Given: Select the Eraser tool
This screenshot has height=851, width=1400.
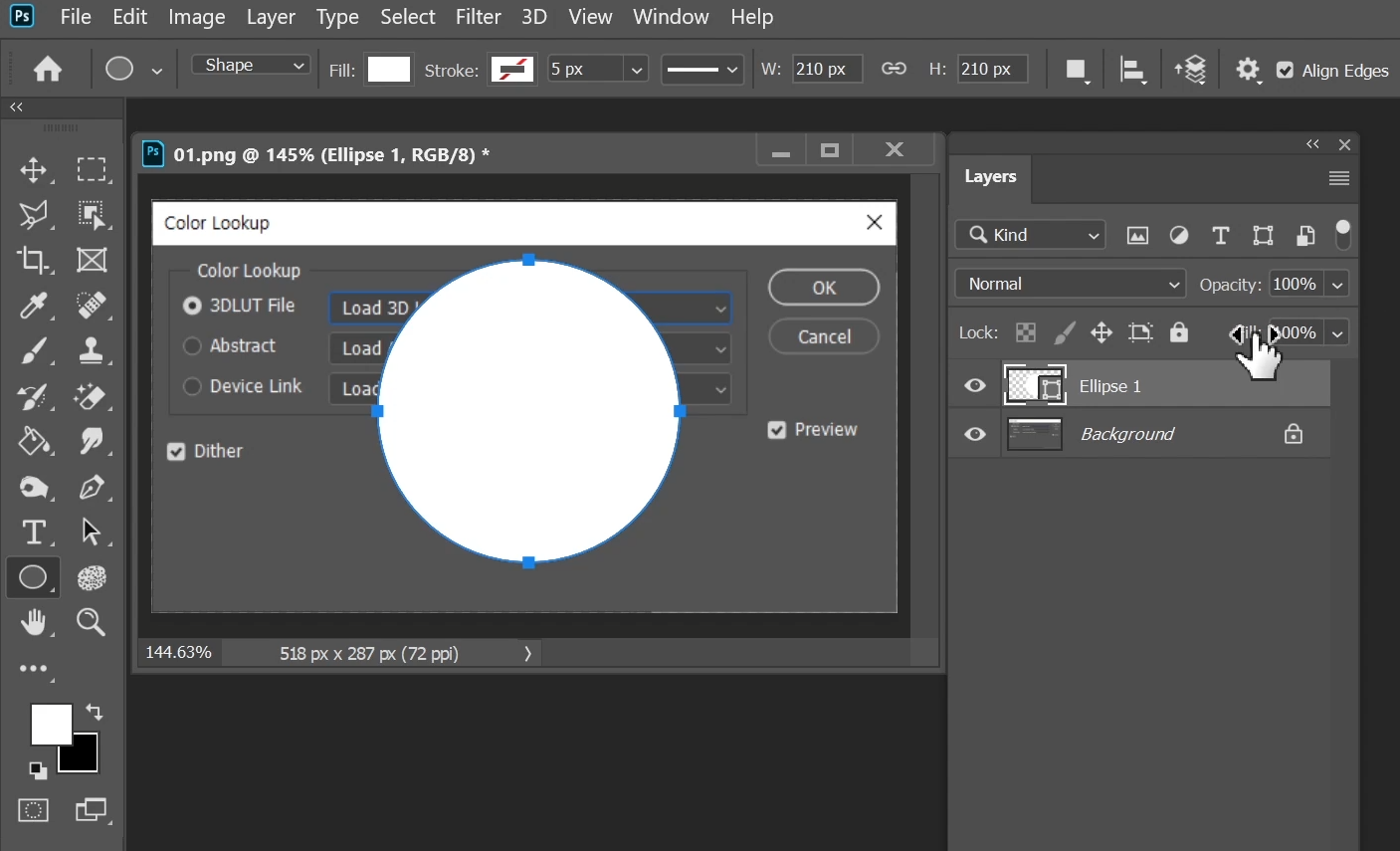Looking at the screenshot, I should (x=92, y=397).
